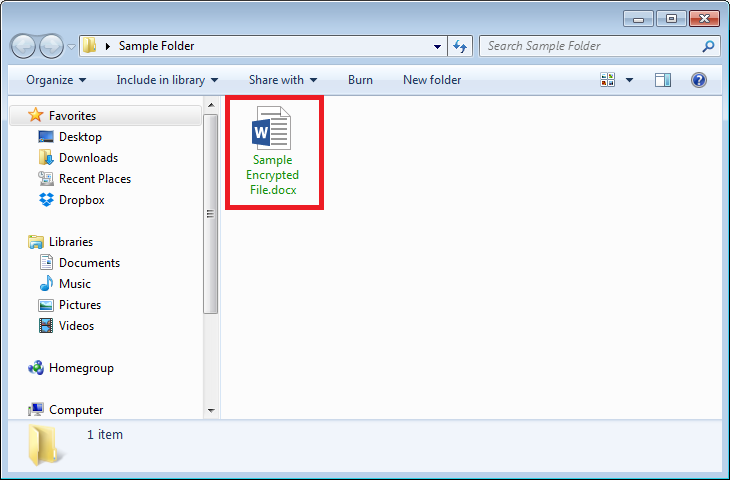Toggle the preview pane button
Screen dimensions: 730x480
click(662, 80)
